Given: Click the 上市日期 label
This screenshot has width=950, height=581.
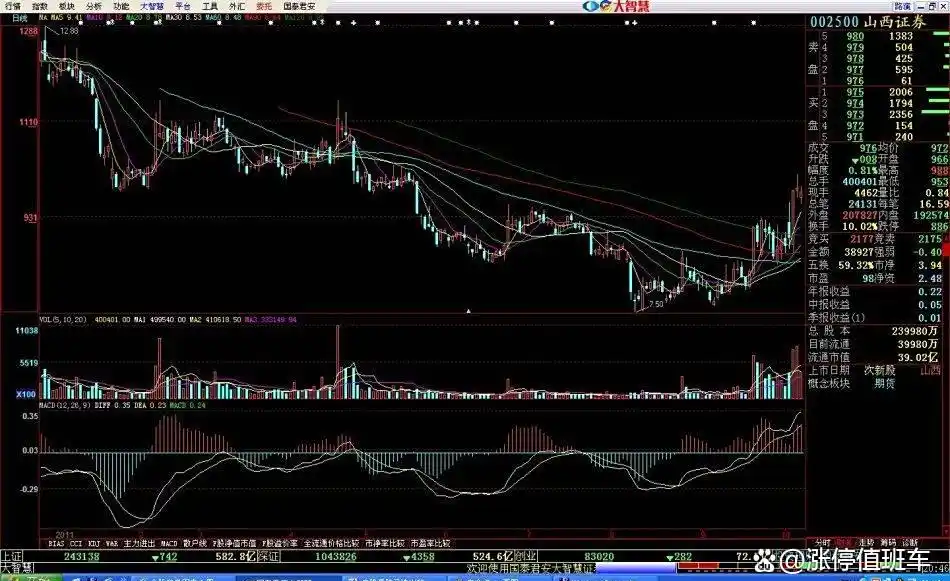Looking at the screenshot, I should point(829,370).
